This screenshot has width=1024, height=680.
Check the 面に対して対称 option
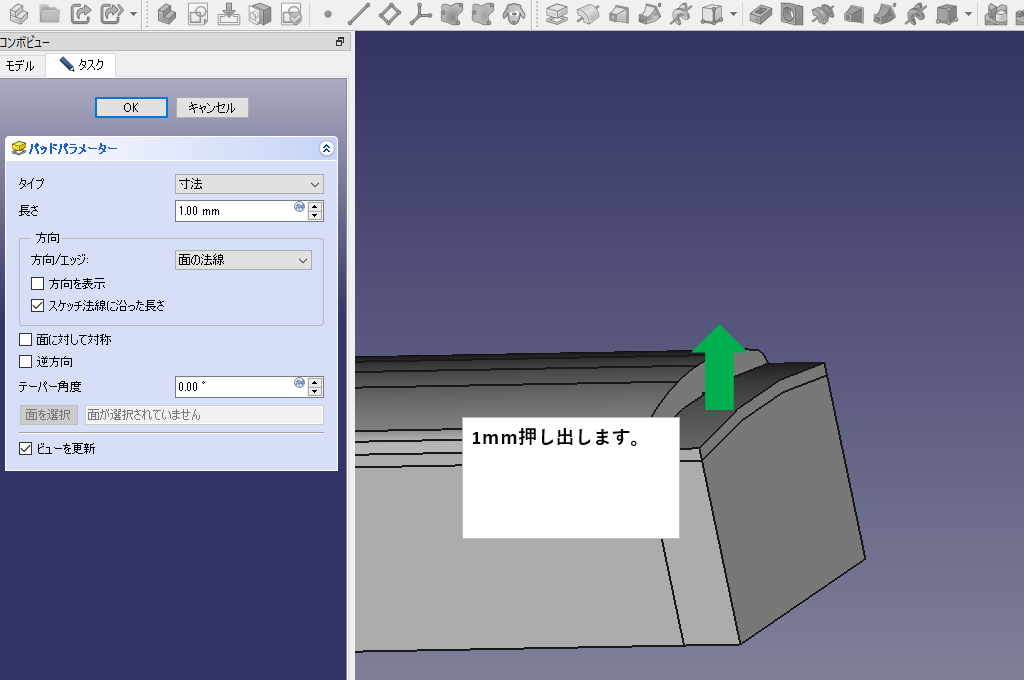[x=26, y=340]
